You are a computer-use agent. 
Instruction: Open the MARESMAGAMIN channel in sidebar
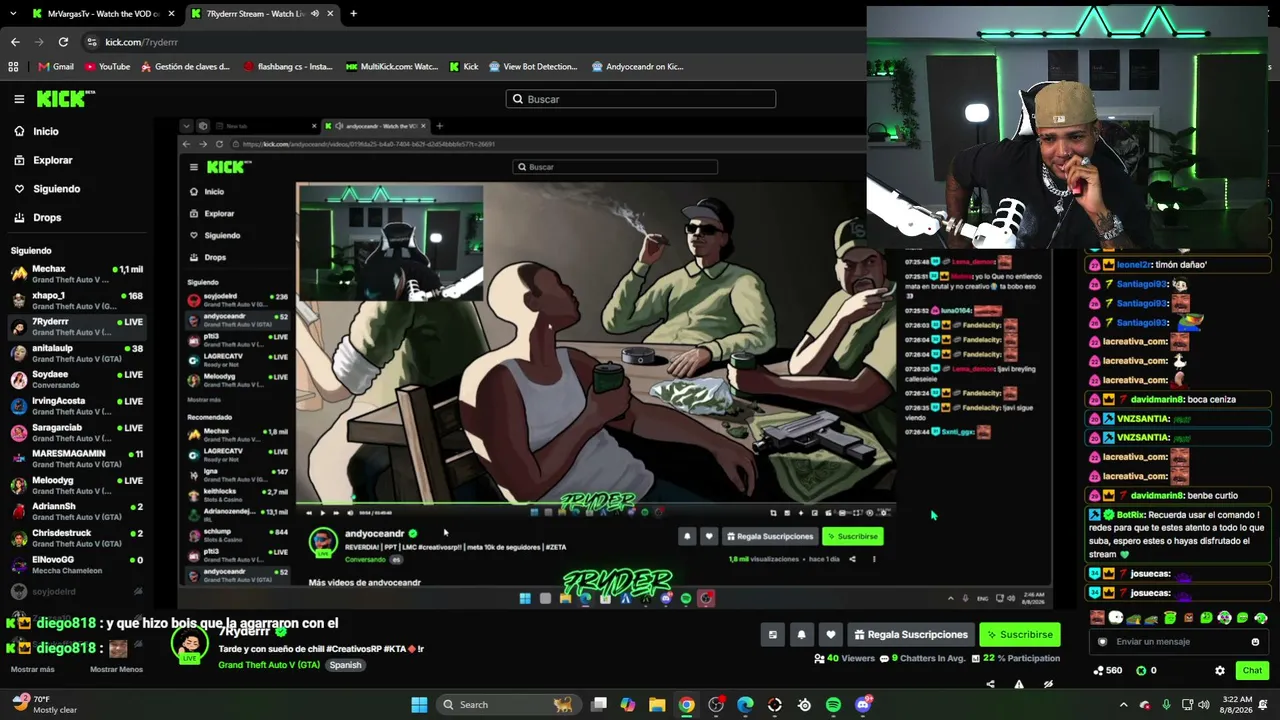[77, 459]
